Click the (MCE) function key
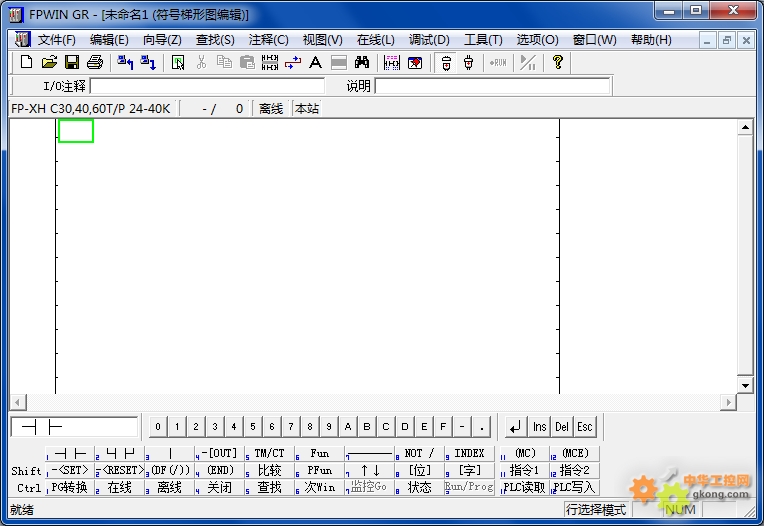This screenshot has height=526, width=764. point(575,453)
